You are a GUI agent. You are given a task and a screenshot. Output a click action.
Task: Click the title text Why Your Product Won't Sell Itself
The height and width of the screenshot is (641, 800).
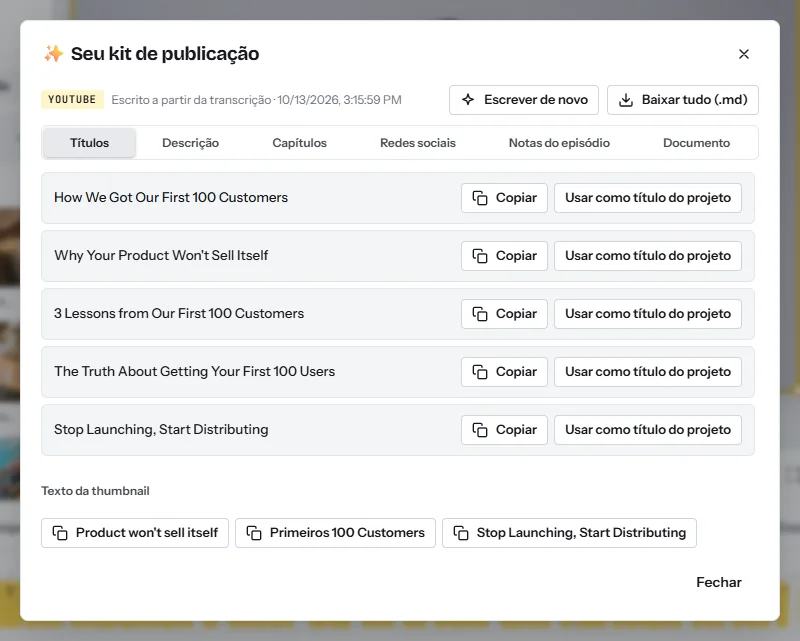(161, 255)
